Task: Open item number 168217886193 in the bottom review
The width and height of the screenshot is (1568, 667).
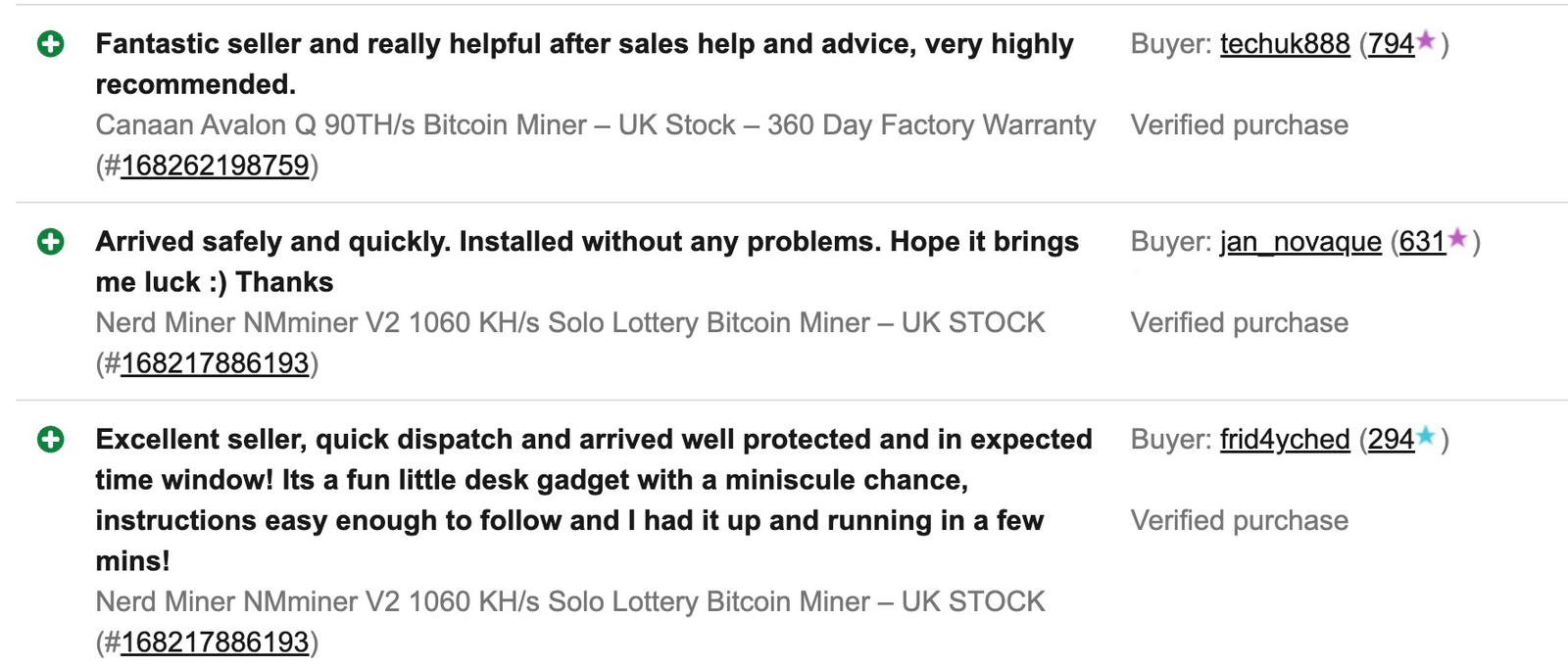Action: tap(216, 643)
